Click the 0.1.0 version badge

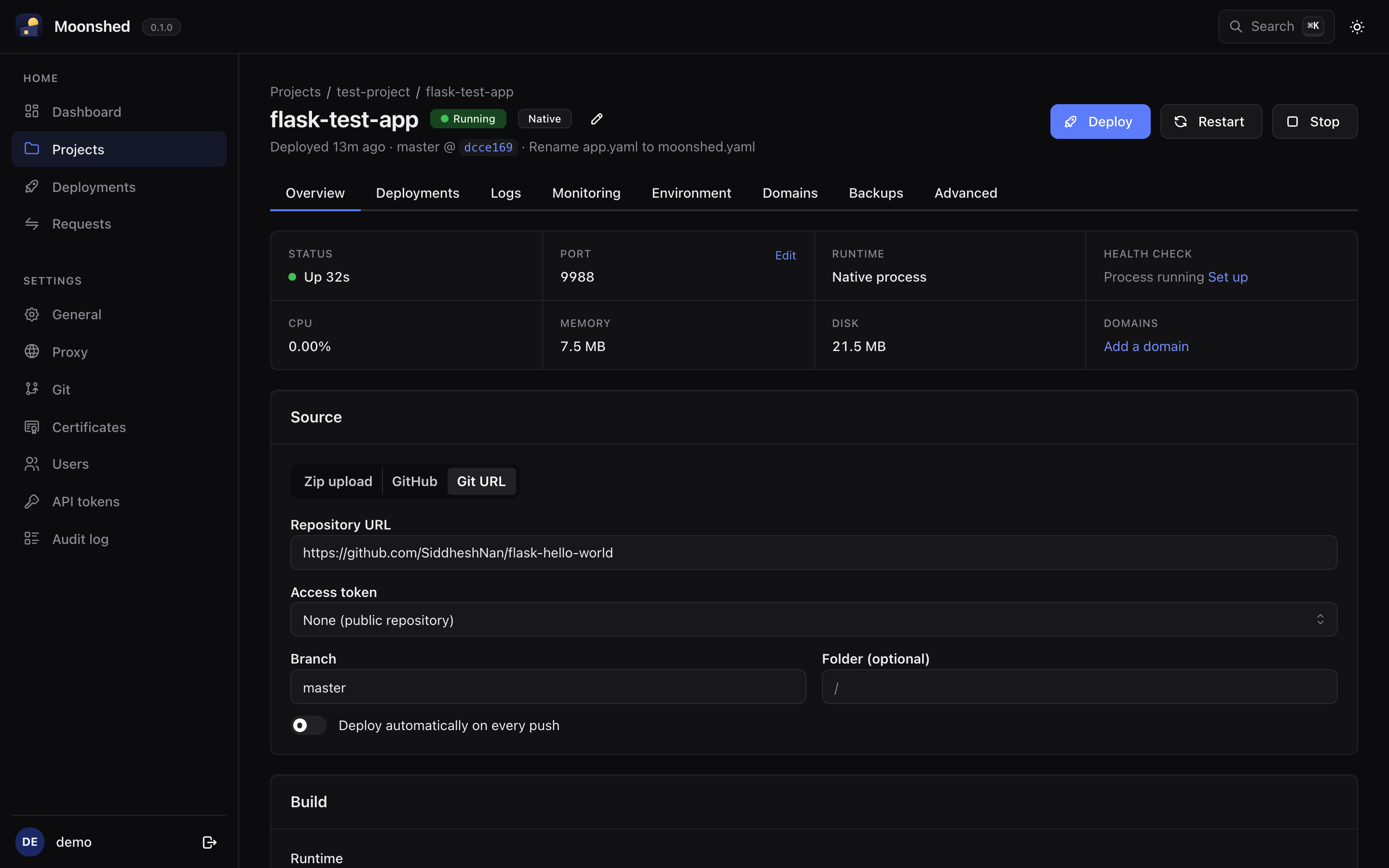161,27
